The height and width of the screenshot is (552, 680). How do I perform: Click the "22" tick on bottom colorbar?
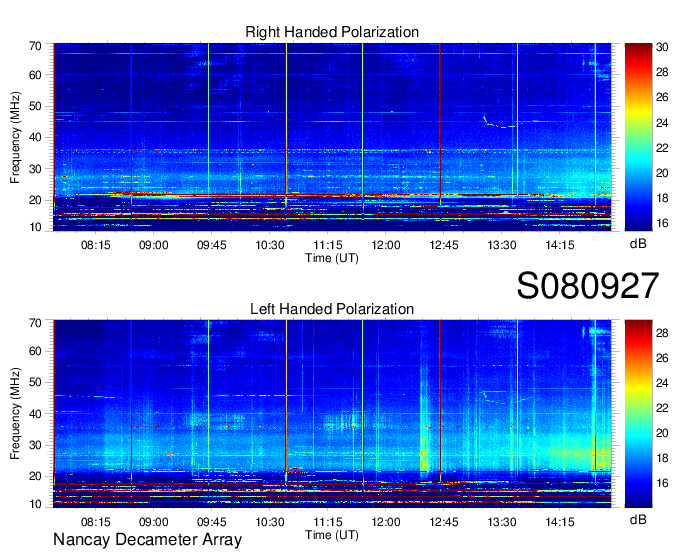tap(662, 408)
